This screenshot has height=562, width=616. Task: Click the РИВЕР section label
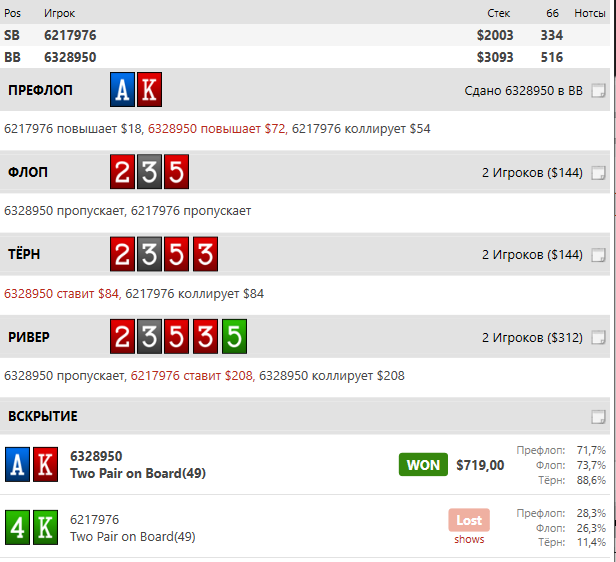(29, 337)
